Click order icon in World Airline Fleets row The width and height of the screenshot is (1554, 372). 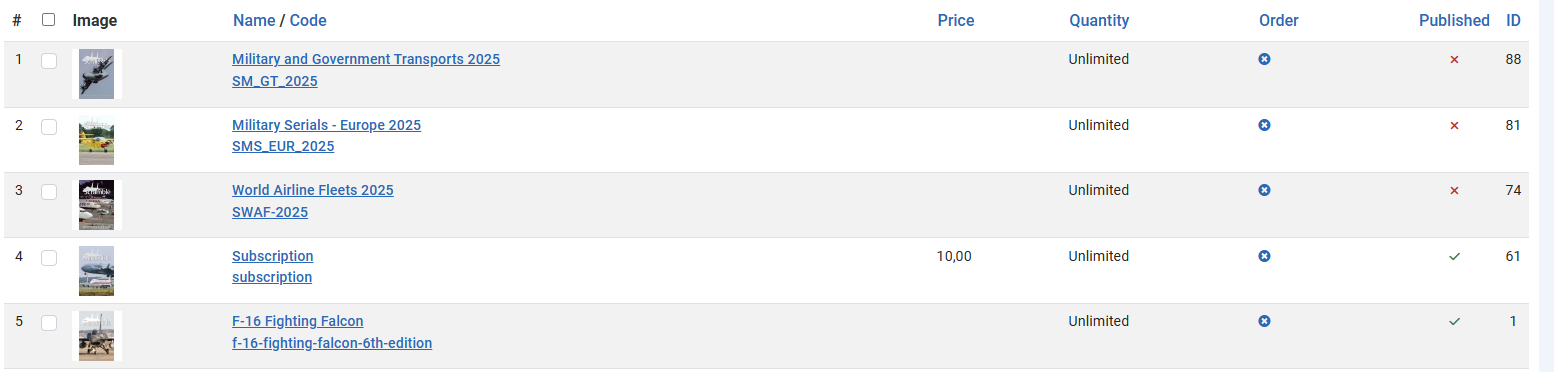[1264, 190]
